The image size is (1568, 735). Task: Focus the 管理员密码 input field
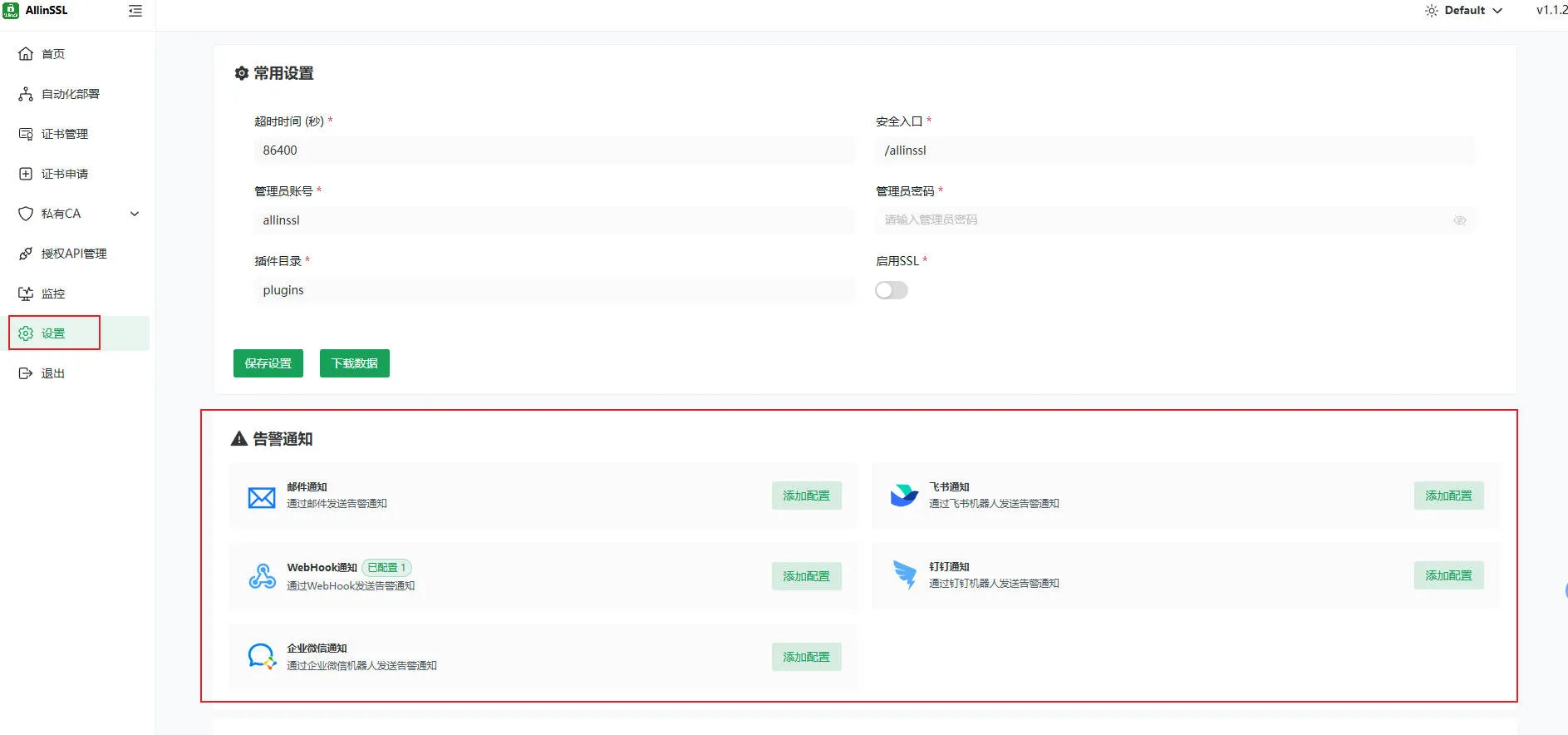(x=1175, y=220)
